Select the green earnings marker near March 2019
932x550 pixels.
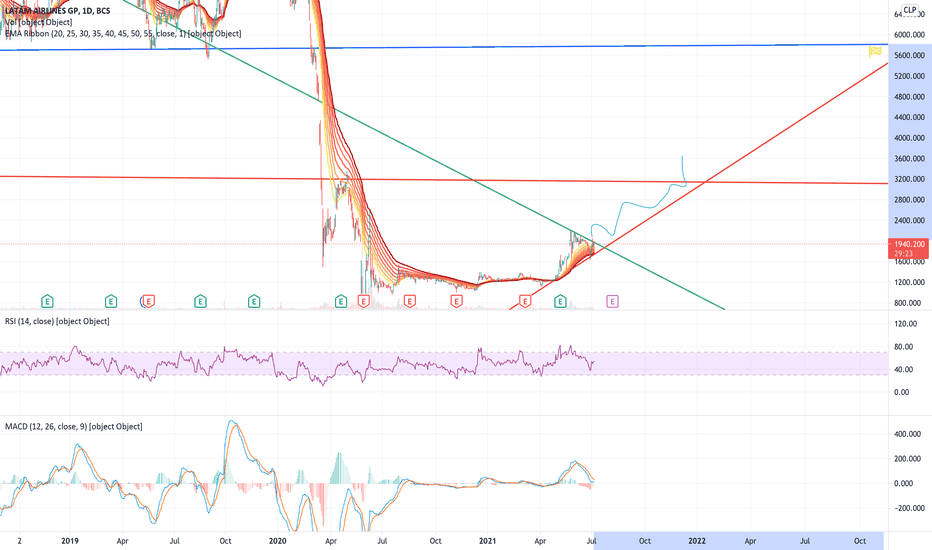click(111, 301)
